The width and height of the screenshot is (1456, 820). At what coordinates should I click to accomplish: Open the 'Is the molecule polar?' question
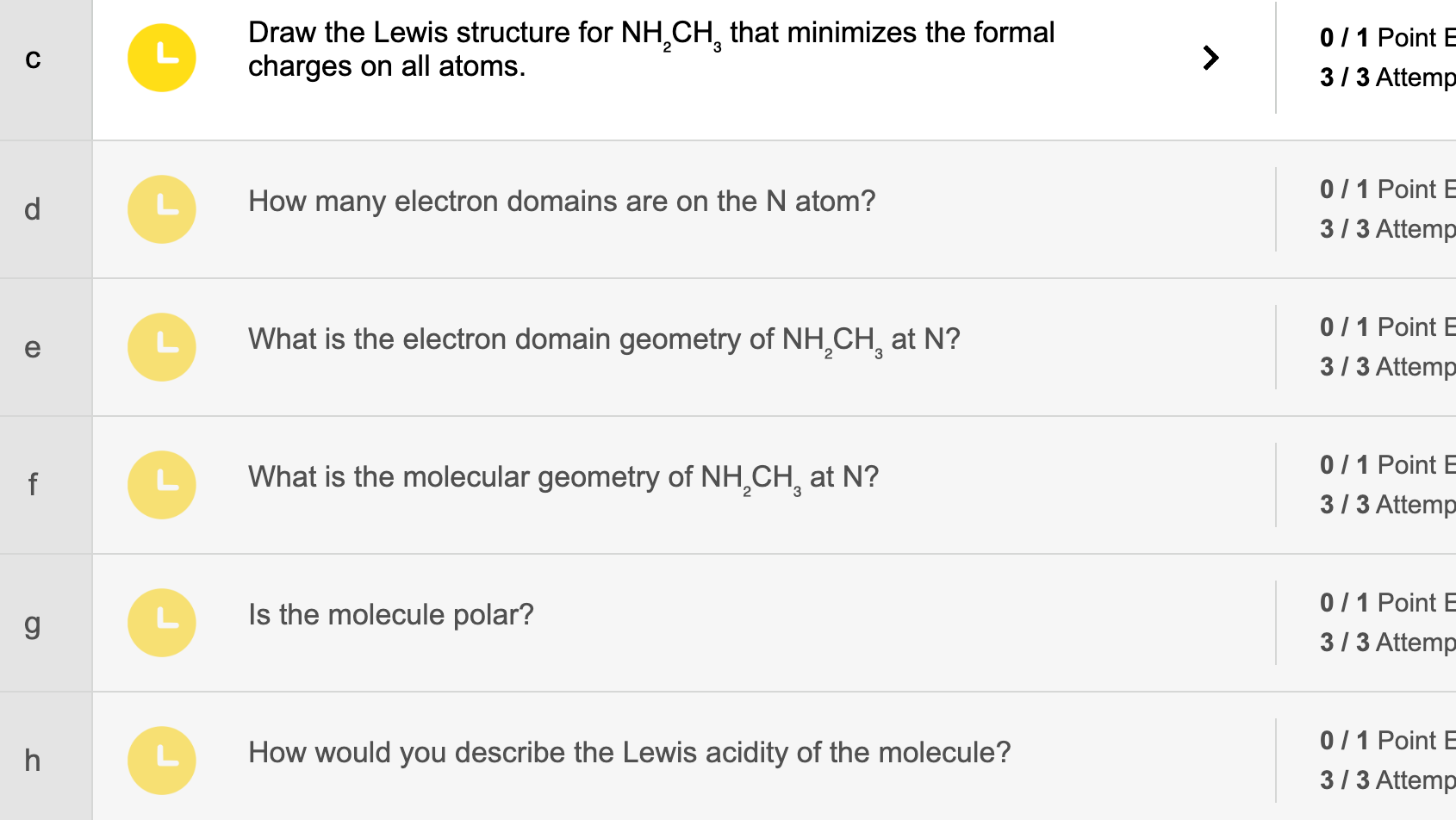click(390, 614)
